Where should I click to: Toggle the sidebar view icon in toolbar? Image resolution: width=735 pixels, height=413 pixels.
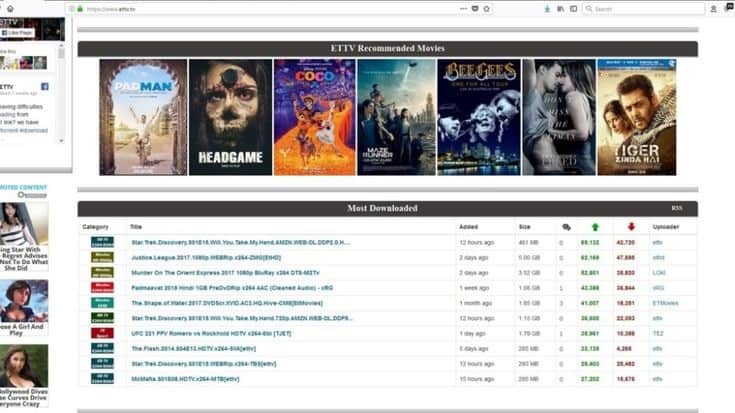click(x=573, y=9)
